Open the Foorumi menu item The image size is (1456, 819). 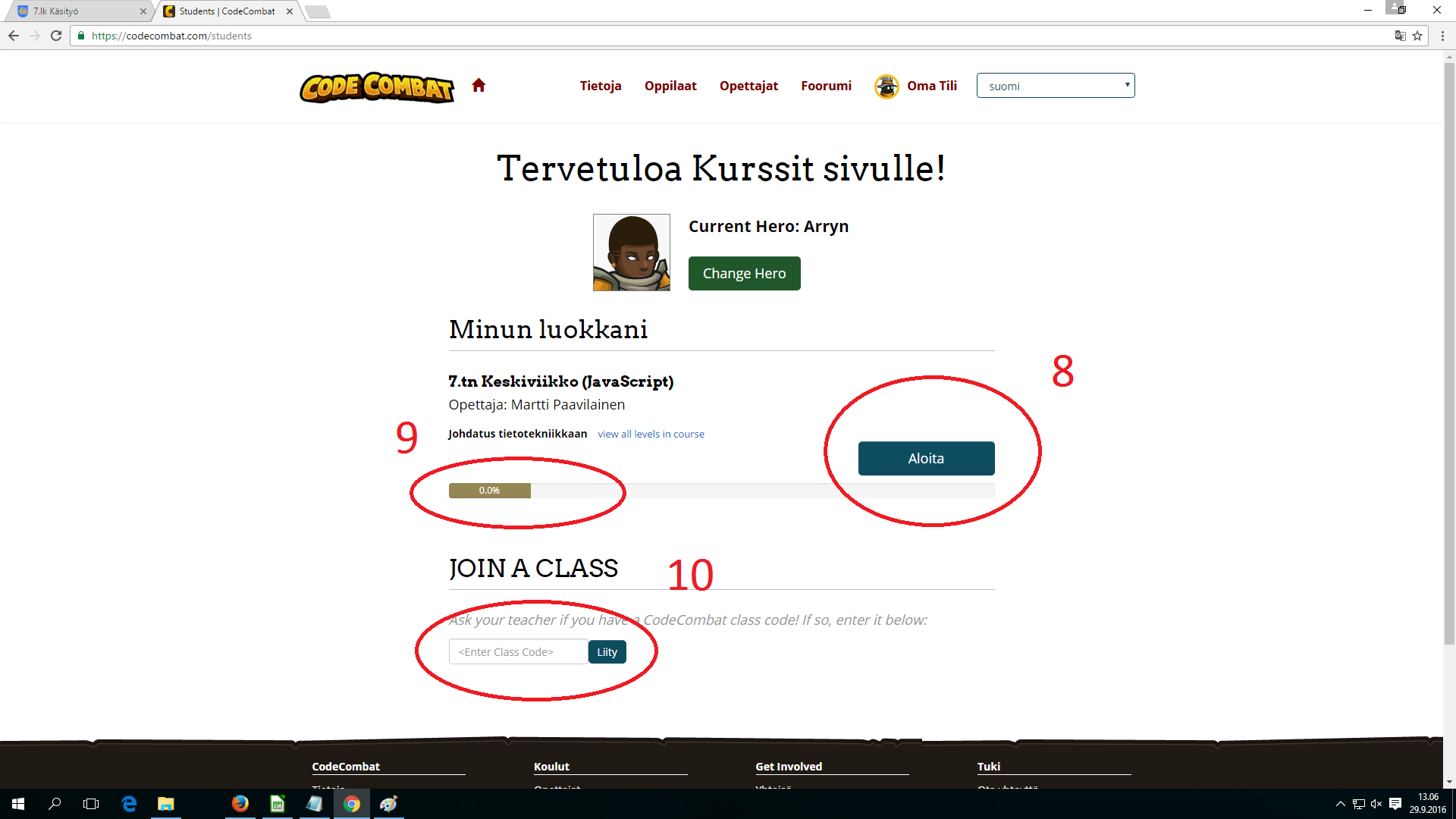826,86
